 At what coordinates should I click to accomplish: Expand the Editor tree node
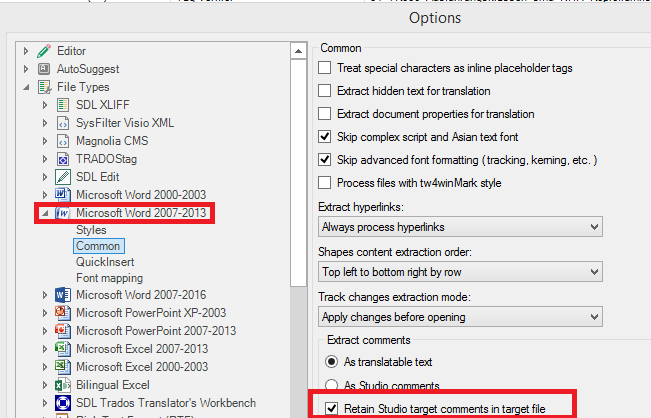click(x=26, y=51)
